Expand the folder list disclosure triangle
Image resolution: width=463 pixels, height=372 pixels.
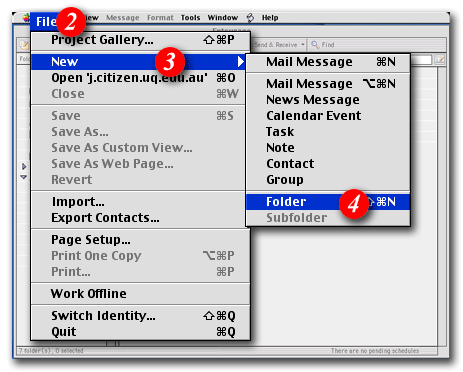[24, 166]
